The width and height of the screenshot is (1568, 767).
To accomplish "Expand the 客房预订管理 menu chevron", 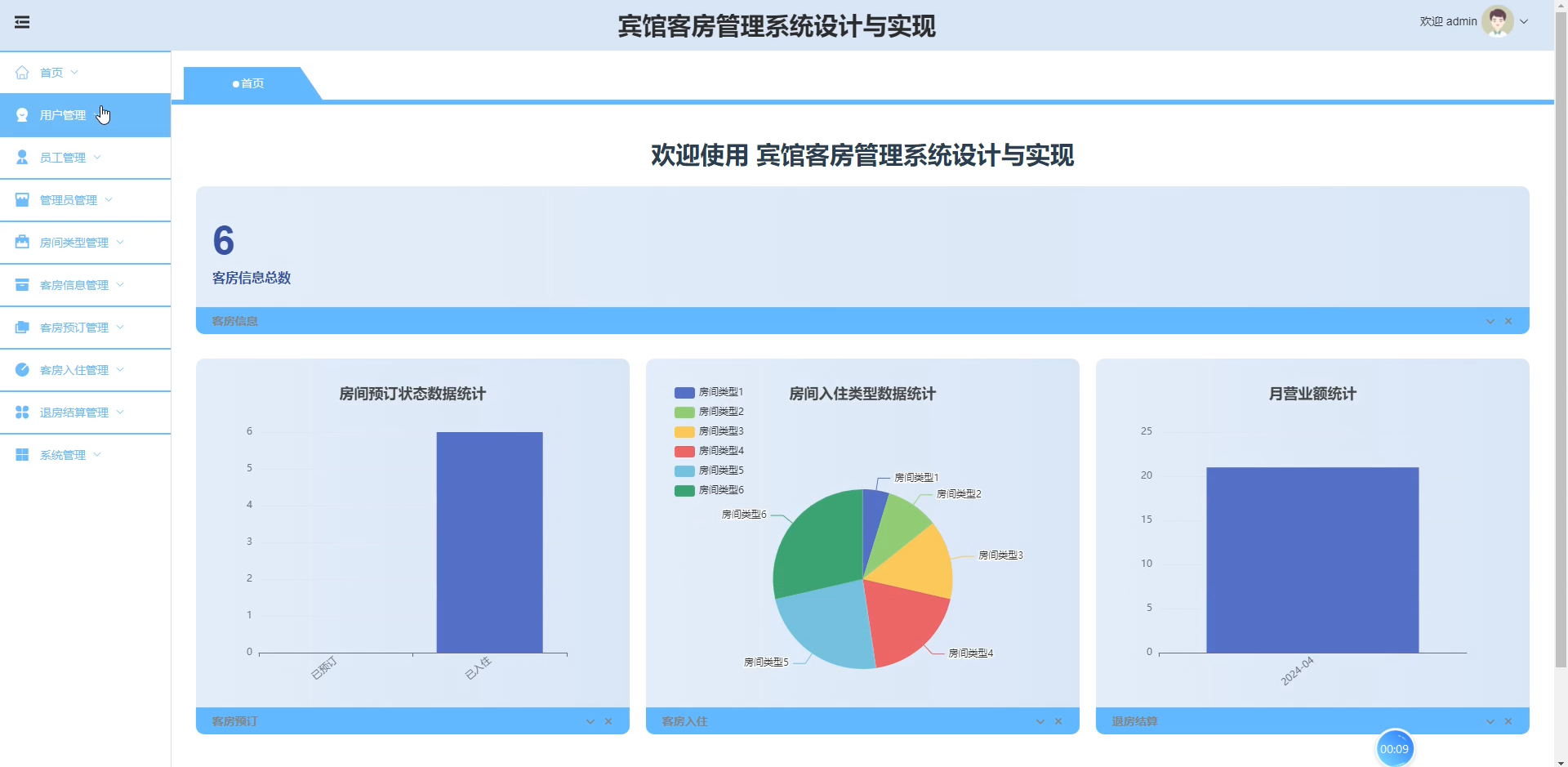I will (x=120, y=327).
